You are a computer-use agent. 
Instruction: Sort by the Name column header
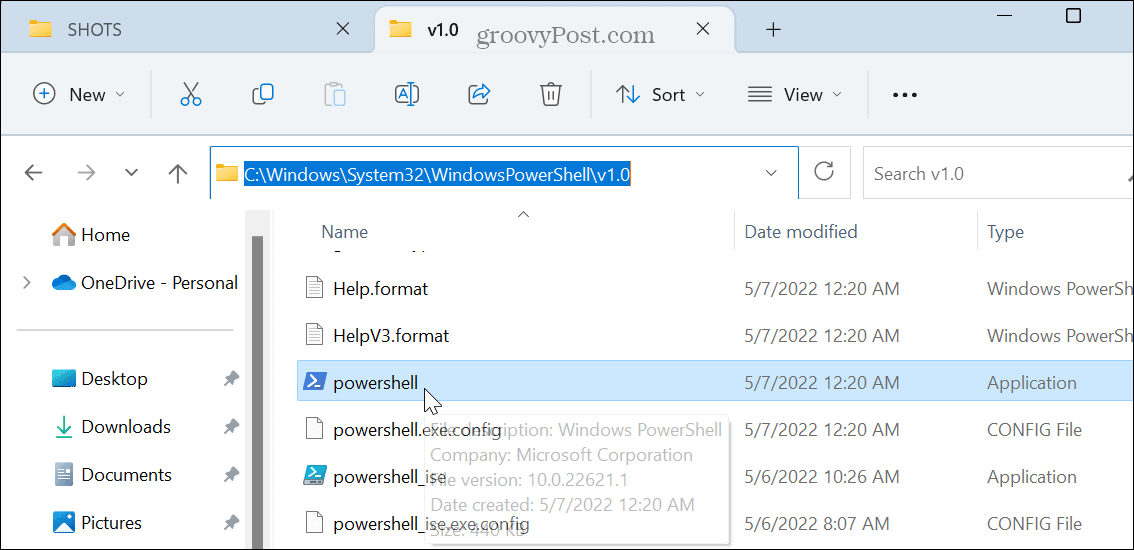pos(344,232)
